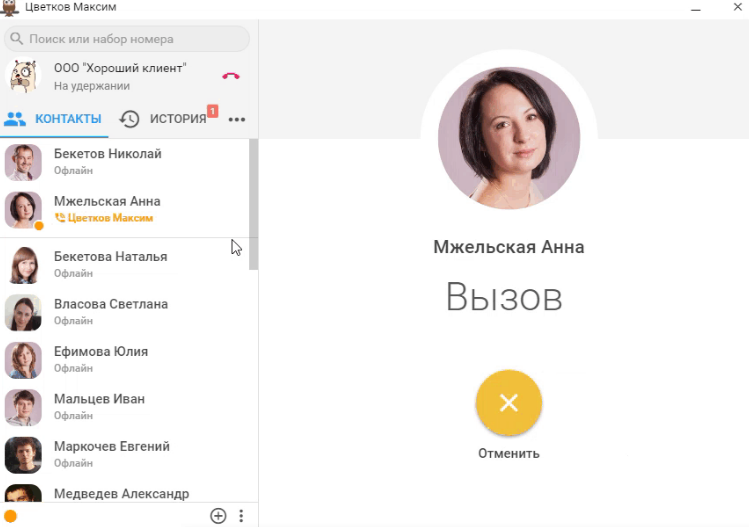Viewport: 749px width, 527px height.
Task: Click Мжельская Анна's avatar in contact list
Action: pyautogui.click(x=23, y=210)
